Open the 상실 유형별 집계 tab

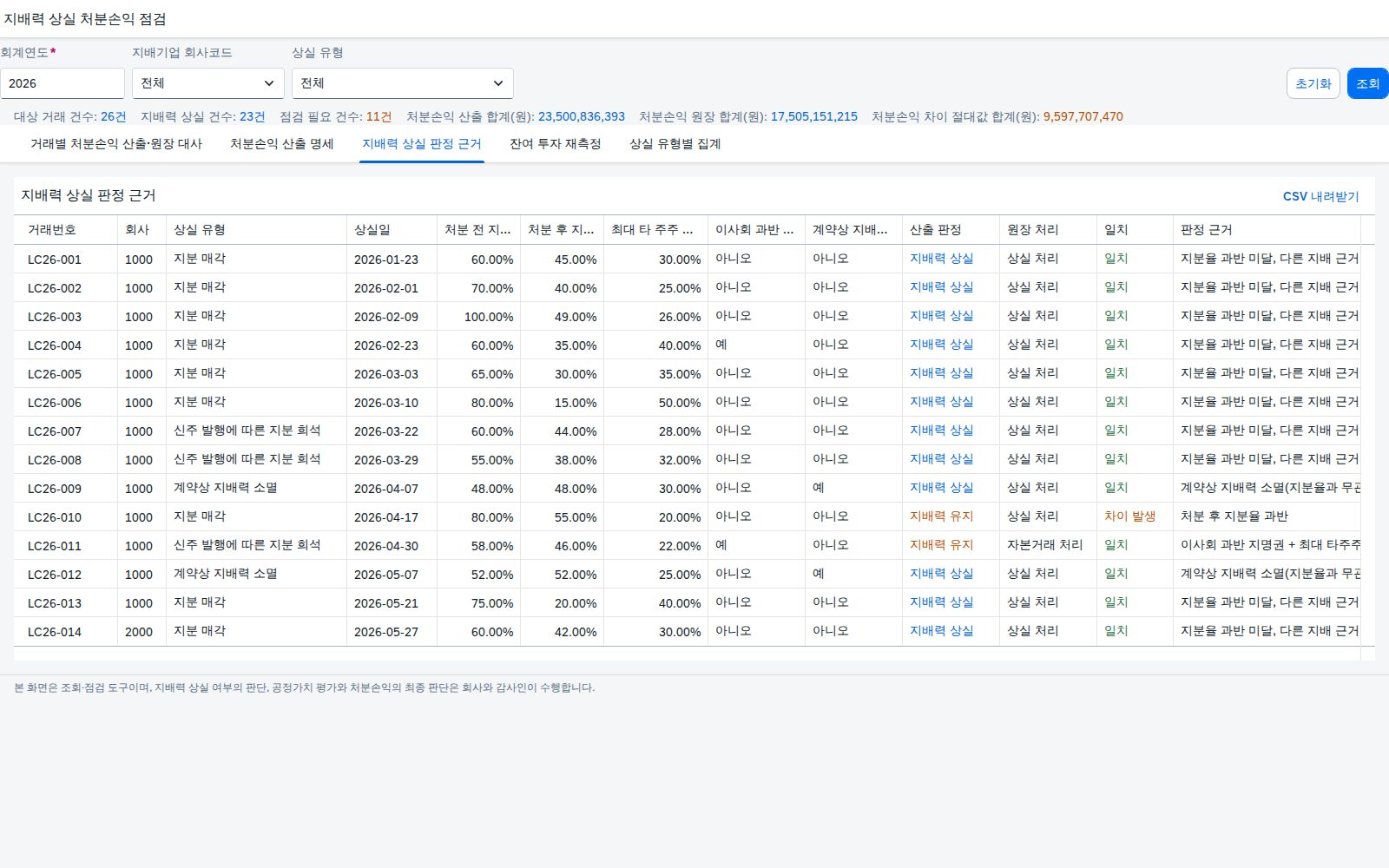675,144
